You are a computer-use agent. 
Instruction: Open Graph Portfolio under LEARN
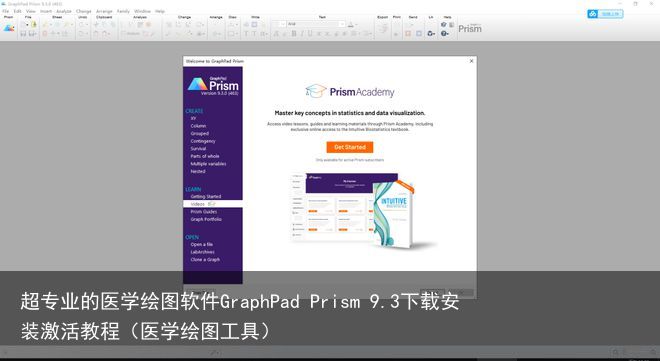pyautogui.click(x=206, y=219)
